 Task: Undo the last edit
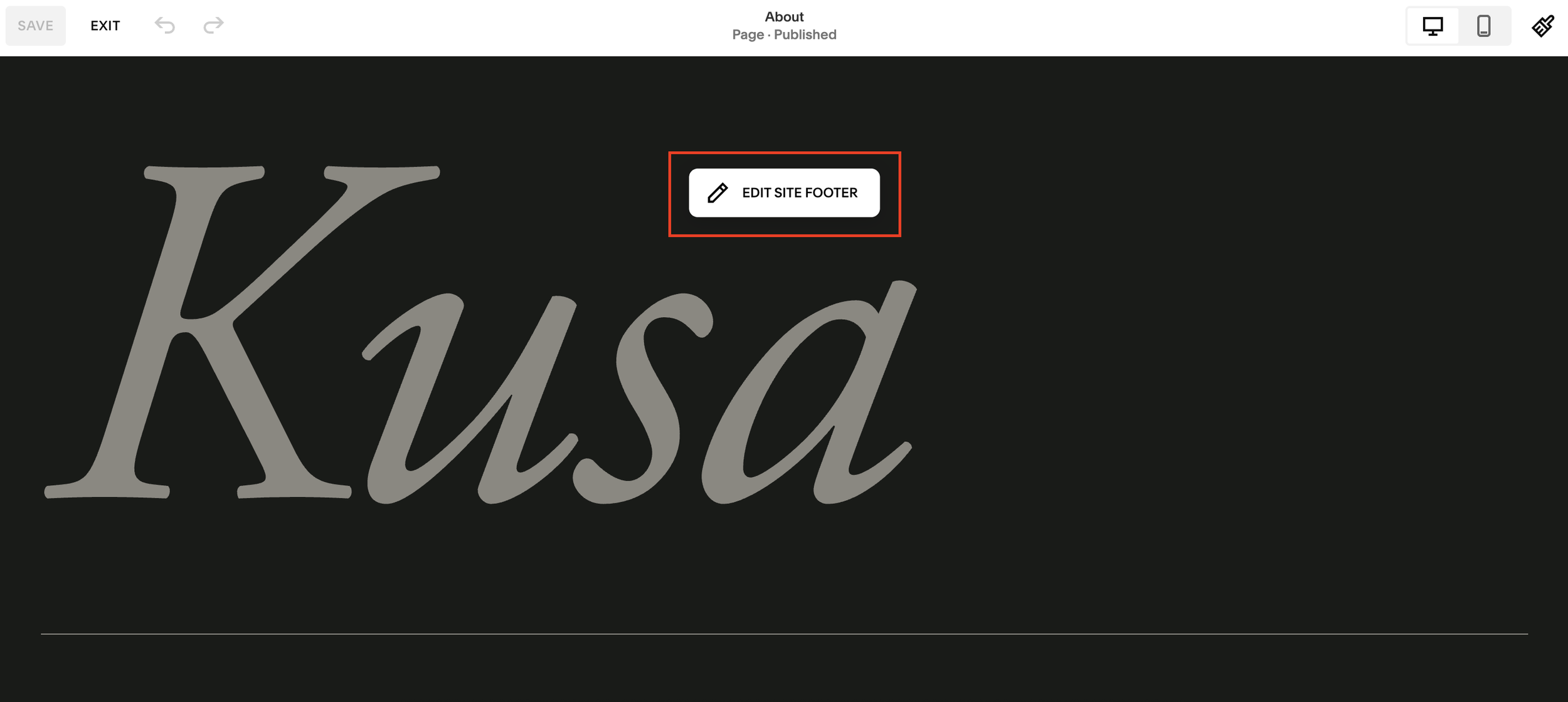165,26
